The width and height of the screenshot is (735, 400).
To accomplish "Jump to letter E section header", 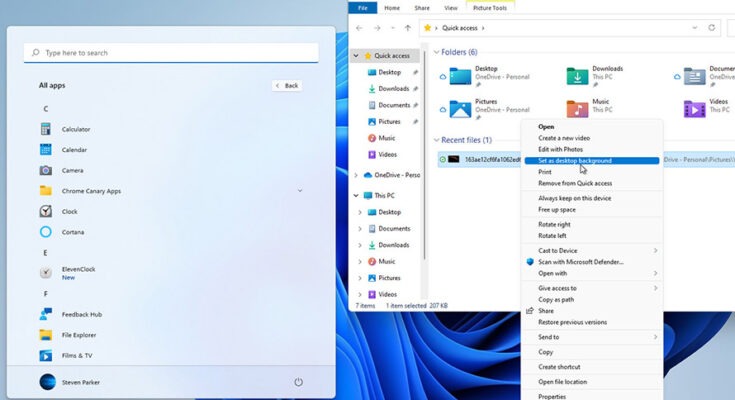I will pyautogui.click(x=45, y=253).
